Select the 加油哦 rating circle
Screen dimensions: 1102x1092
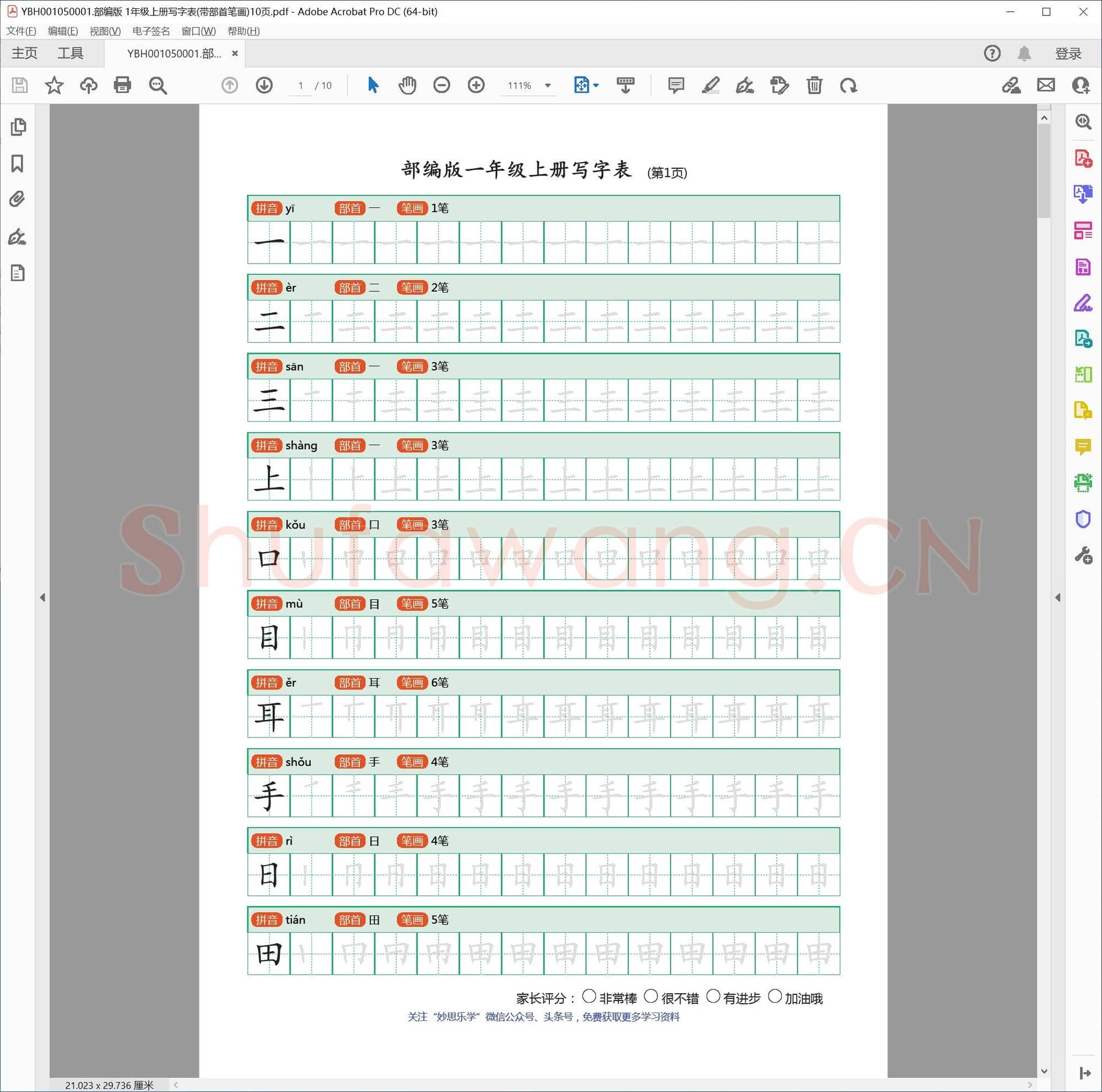coord(775,997)
